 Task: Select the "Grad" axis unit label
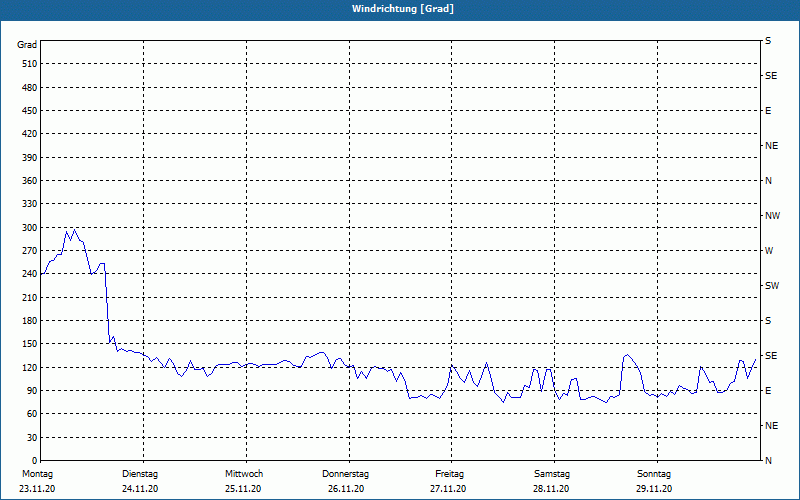(x=27, y=45)
